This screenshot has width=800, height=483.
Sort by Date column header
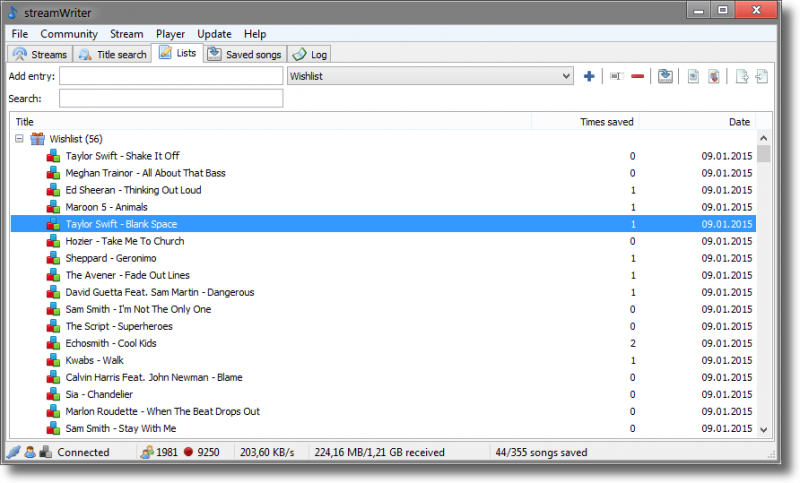pyautogui.click(x=697, y=122)
